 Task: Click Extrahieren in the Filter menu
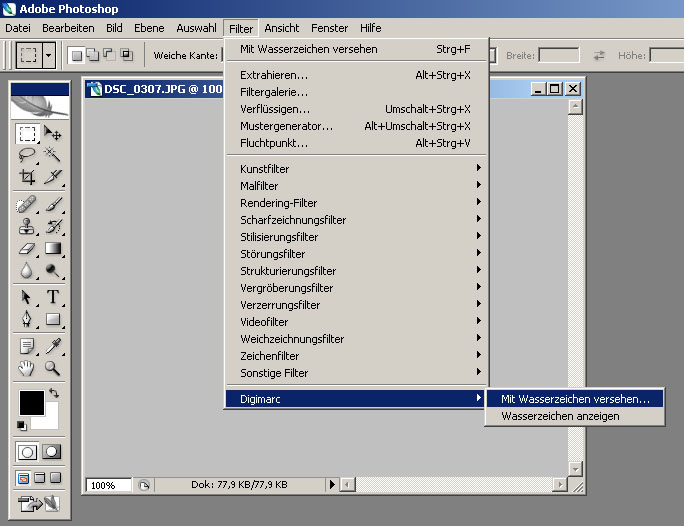[x=356, y=75]
